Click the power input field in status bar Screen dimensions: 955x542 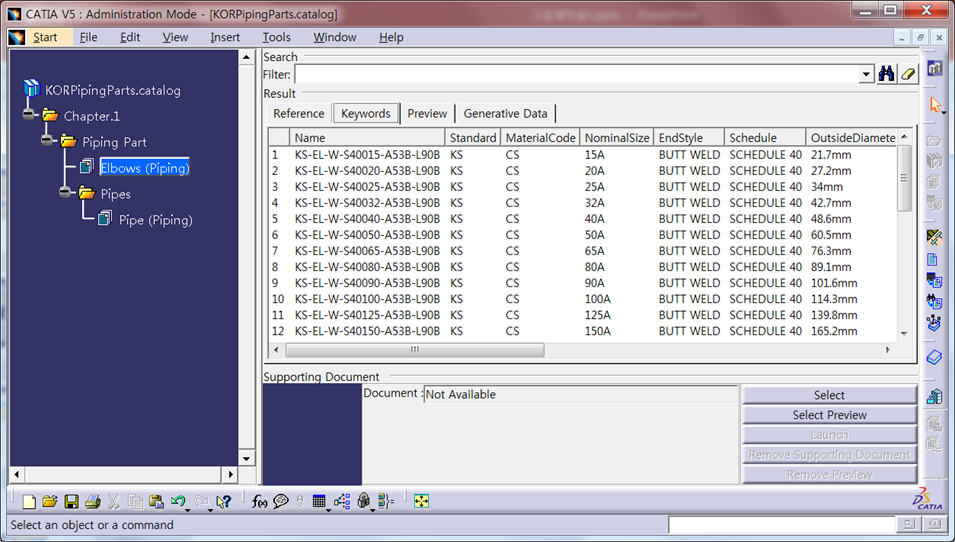[781, 524]
